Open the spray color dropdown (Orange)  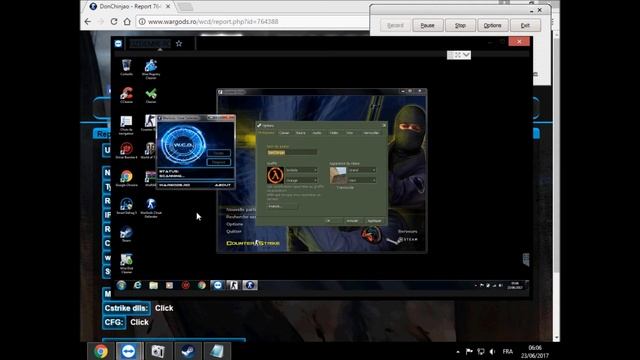click(301, 180)
